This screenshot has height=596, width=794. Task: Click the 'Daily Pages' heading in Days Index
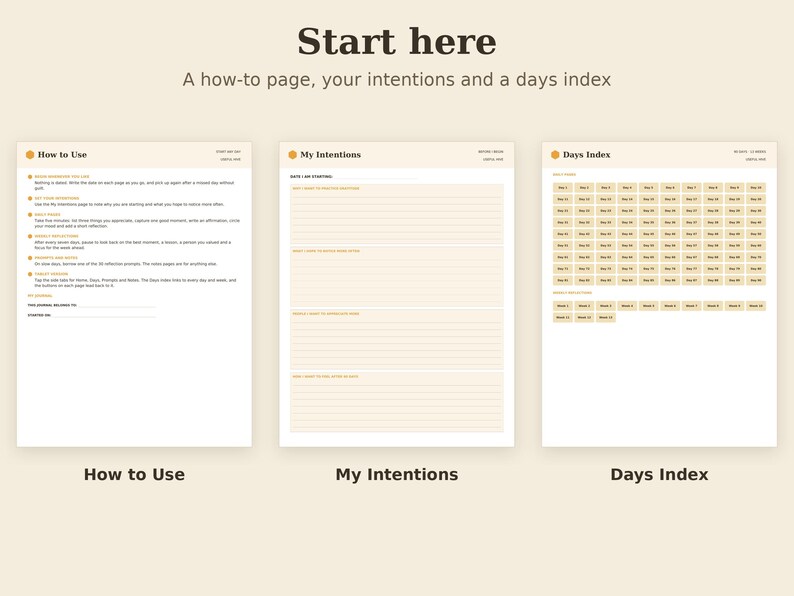(x=564, y=175)
